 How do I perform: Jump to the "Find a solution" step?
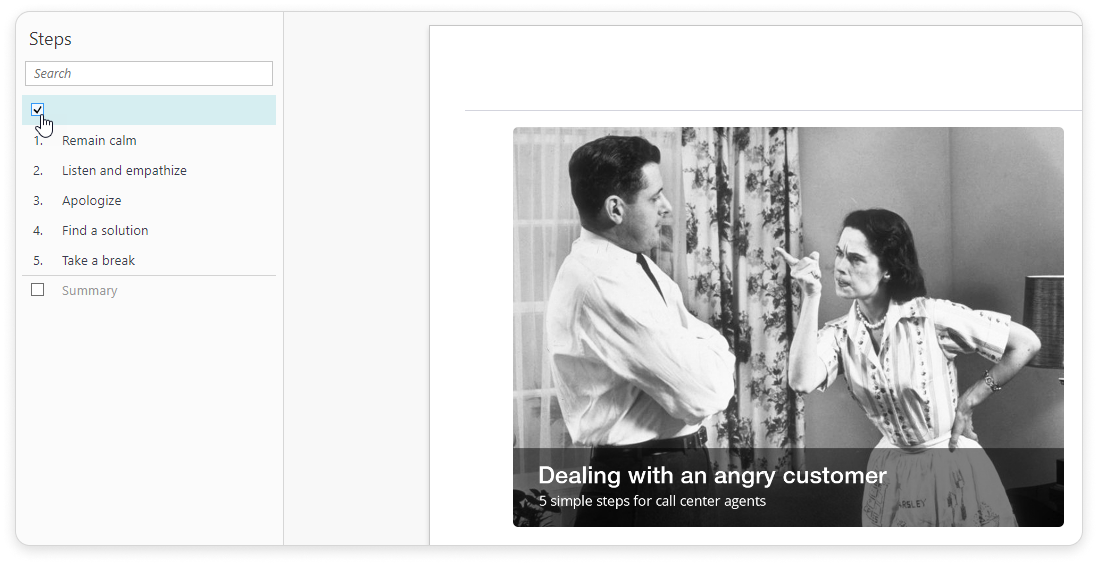coord(105,230)
